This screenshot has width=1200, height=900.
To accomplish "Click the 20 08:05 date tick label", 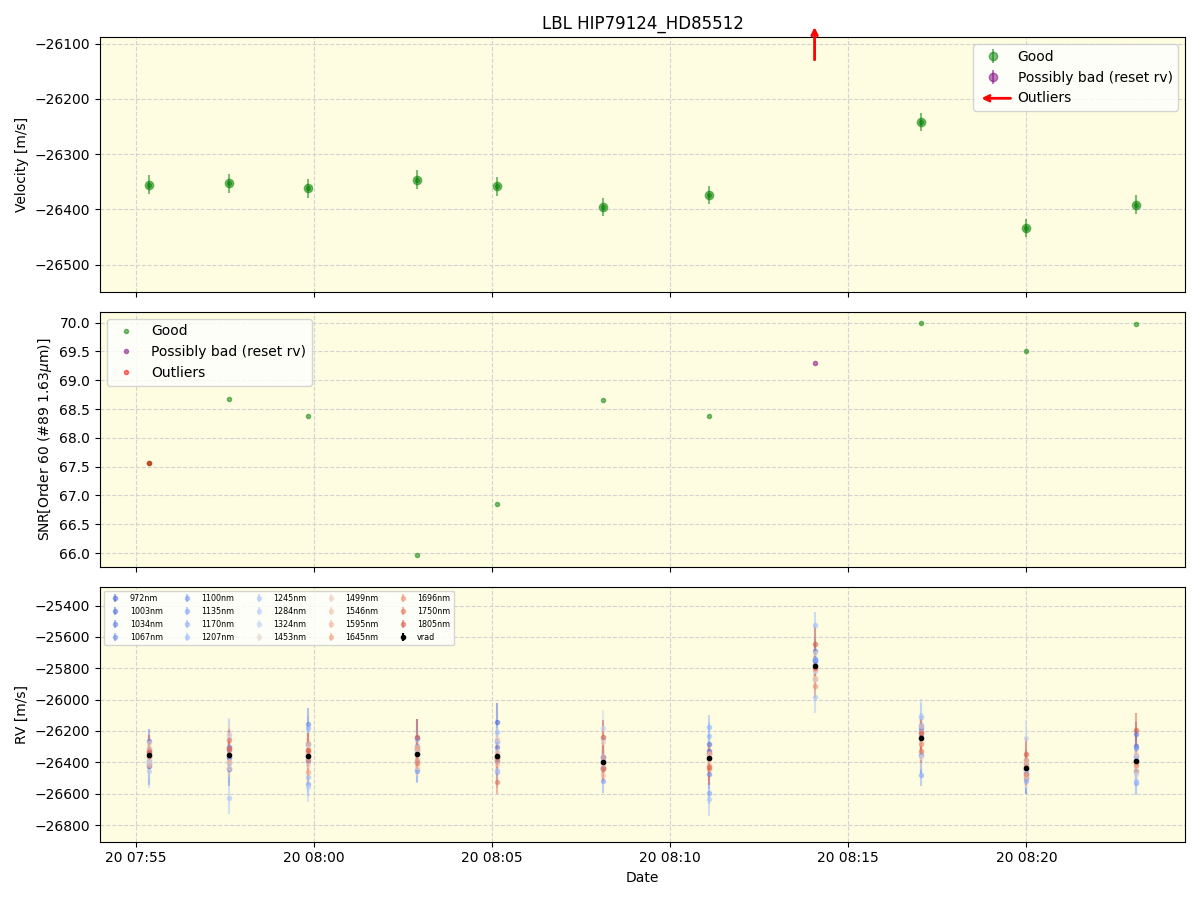I will pyautogui.click(x=492, y=857).
